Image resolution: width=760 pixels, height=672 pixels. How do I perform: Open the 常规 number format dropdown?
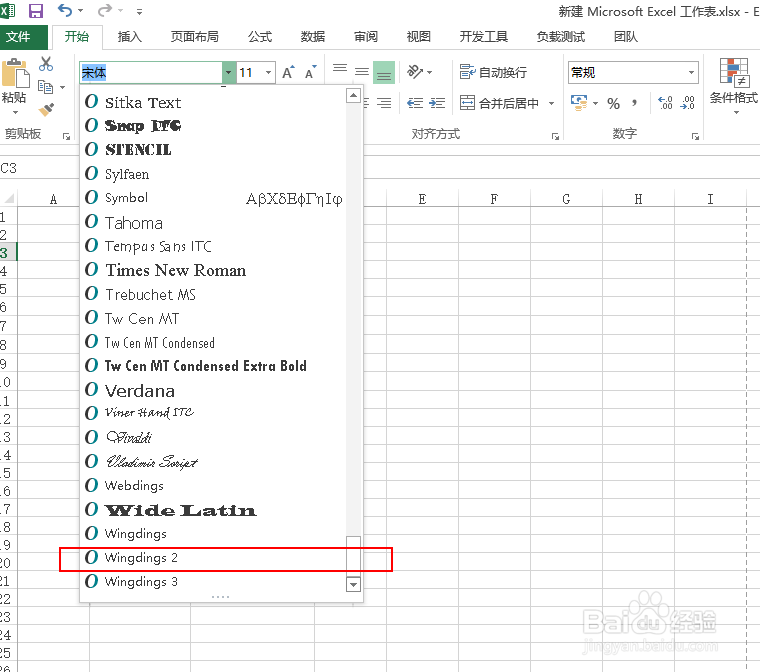(x=692, y=73)
